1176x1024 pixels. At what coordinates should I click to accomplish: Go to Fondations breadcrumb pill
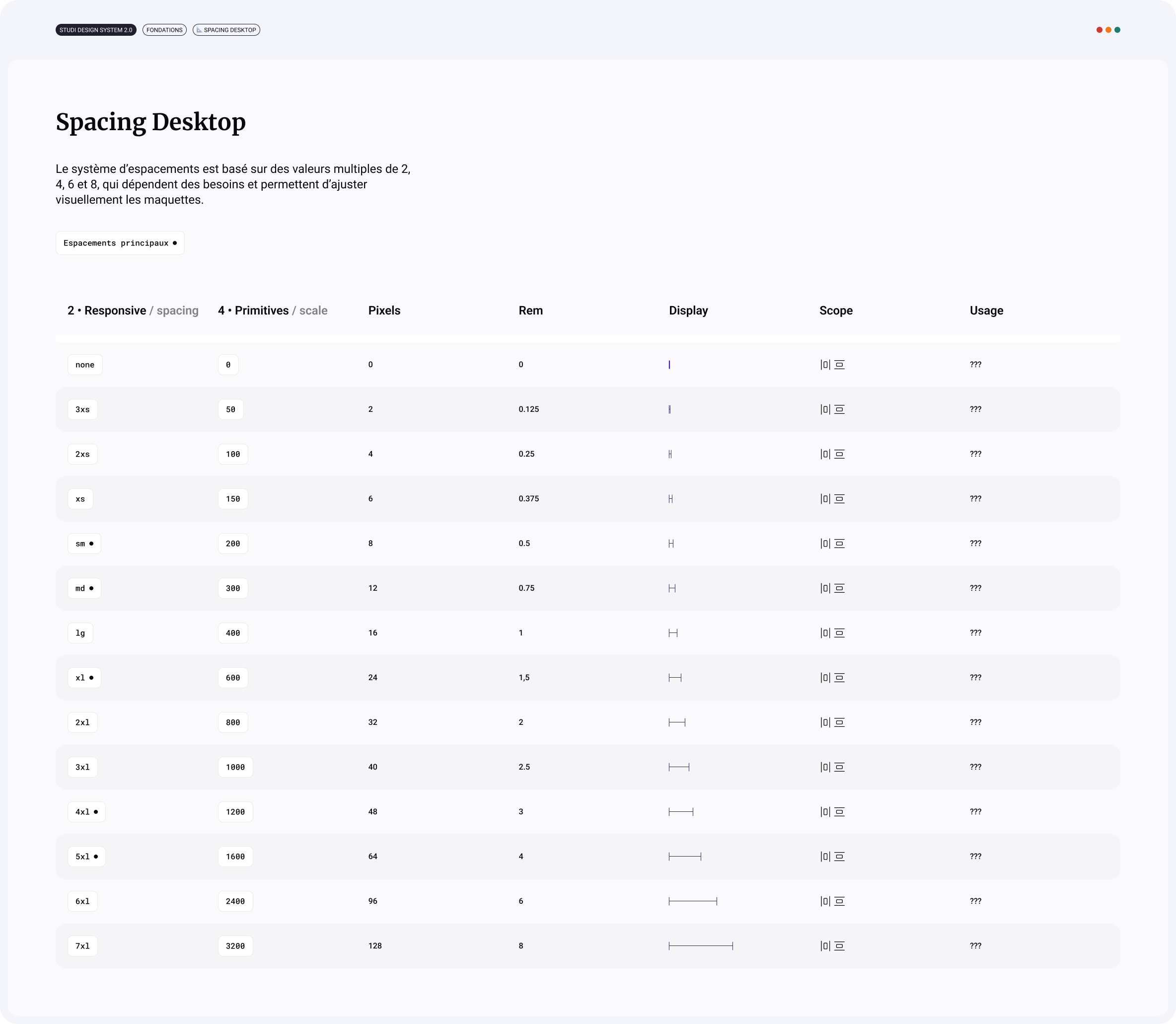click(x=164, y=30)
